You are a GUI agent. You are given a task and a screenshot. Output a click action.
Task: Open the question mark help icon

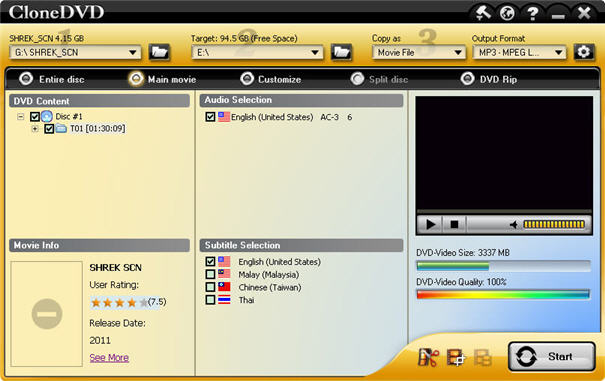point(532,14)
